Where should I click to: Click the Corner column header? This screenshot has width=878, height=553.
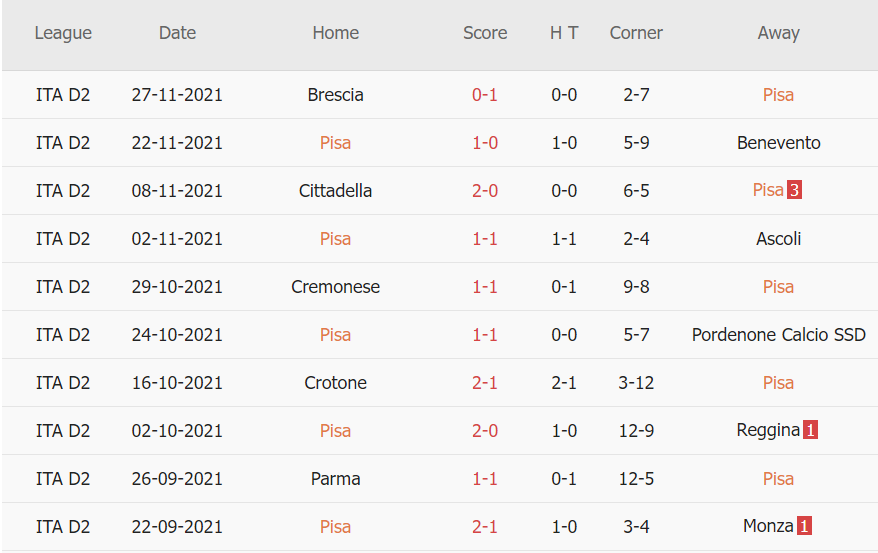point(636,33)
